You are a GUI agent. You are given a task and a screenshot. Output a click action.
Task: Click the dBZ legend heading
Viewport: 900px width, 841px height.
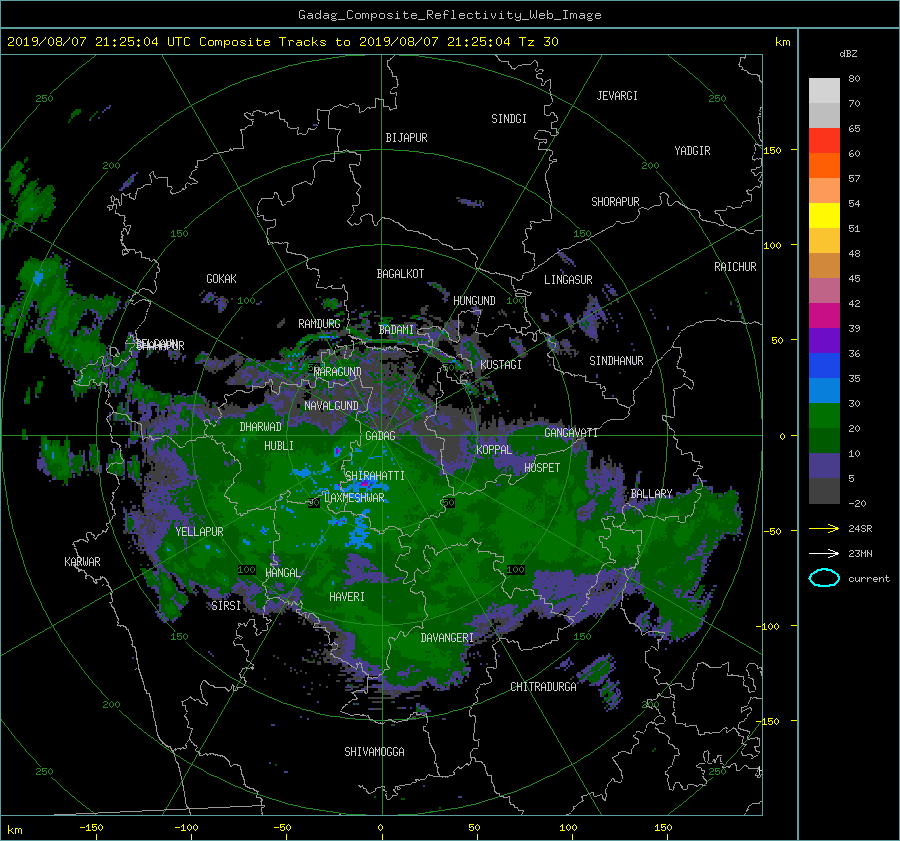click(848, 54)
